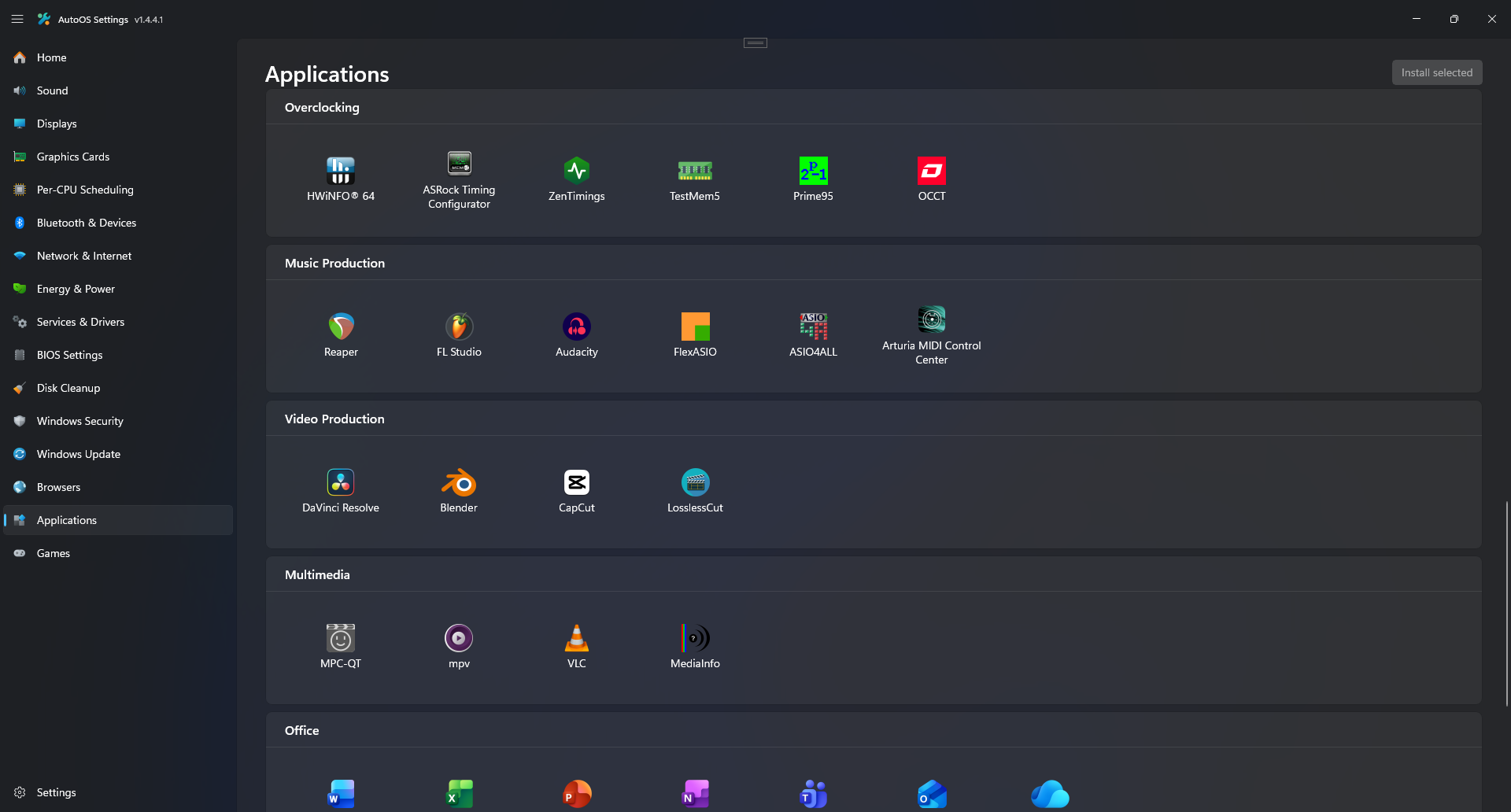Image resolution: width=1511 pixels, height=812 pixels.
Task: Select the FL Studio app icon
Action: (459, 326)
